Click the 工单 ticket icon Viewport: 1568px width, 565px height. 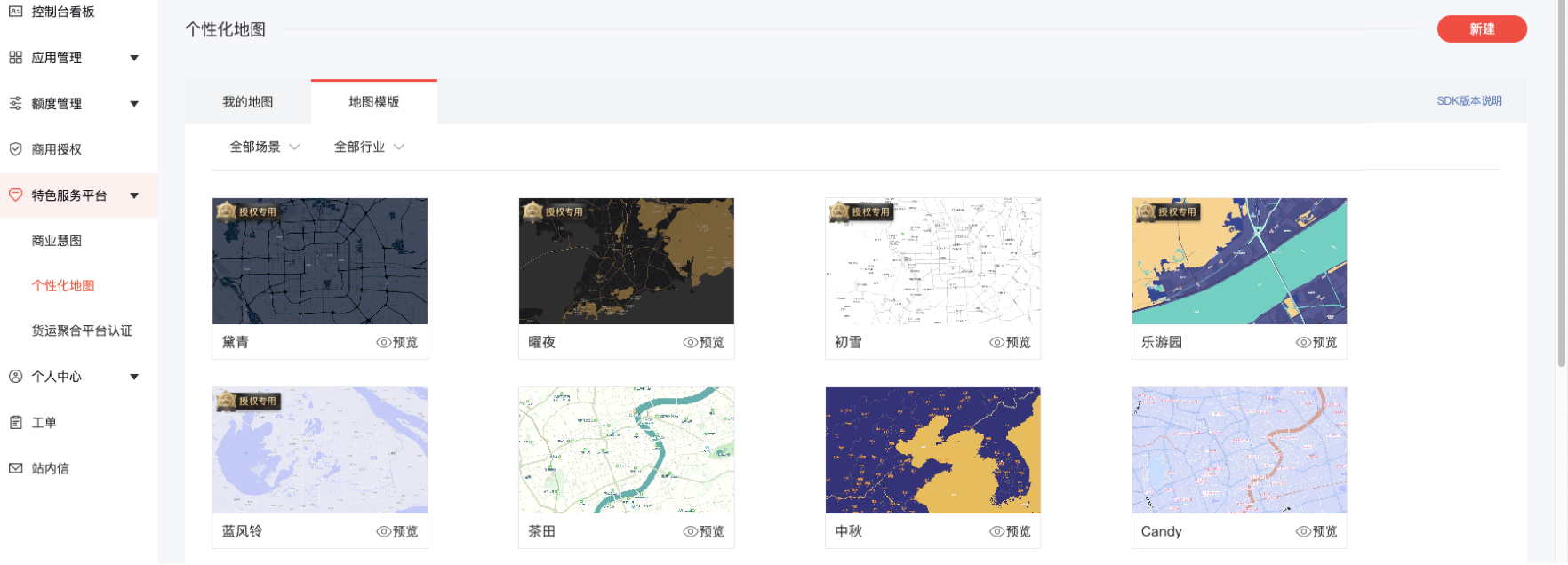tap(15, 423)
